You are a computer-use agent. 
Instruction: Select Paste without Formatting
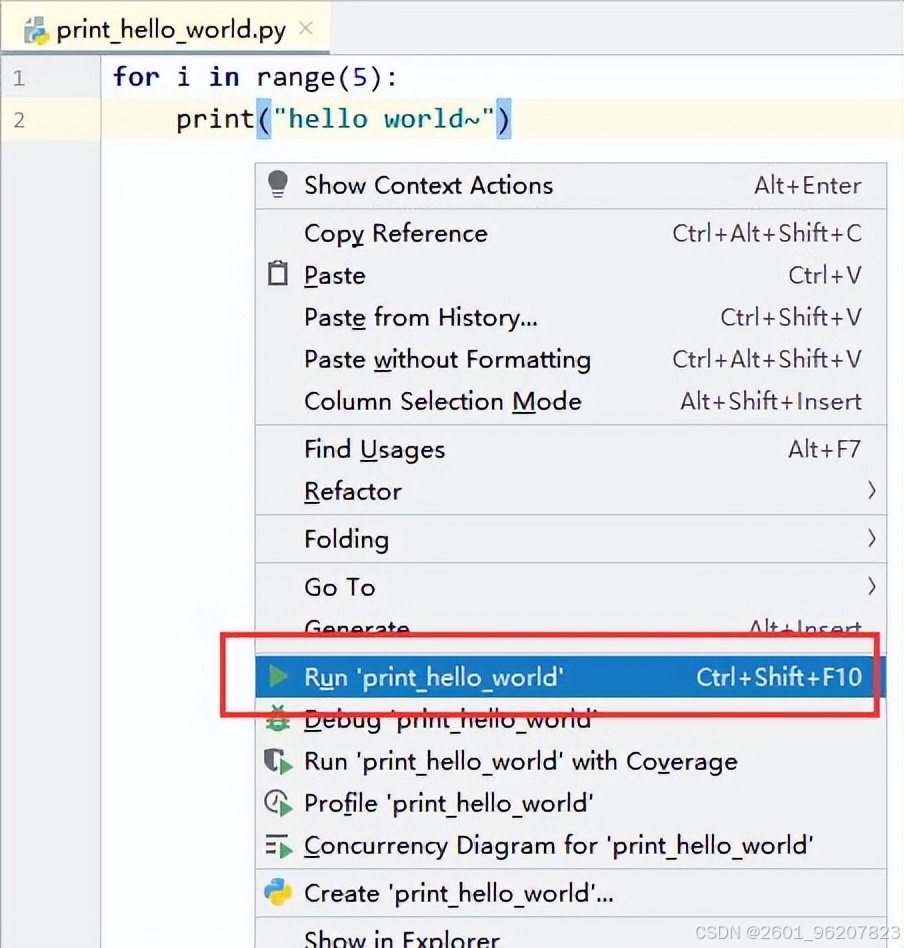tap(571, 359)
